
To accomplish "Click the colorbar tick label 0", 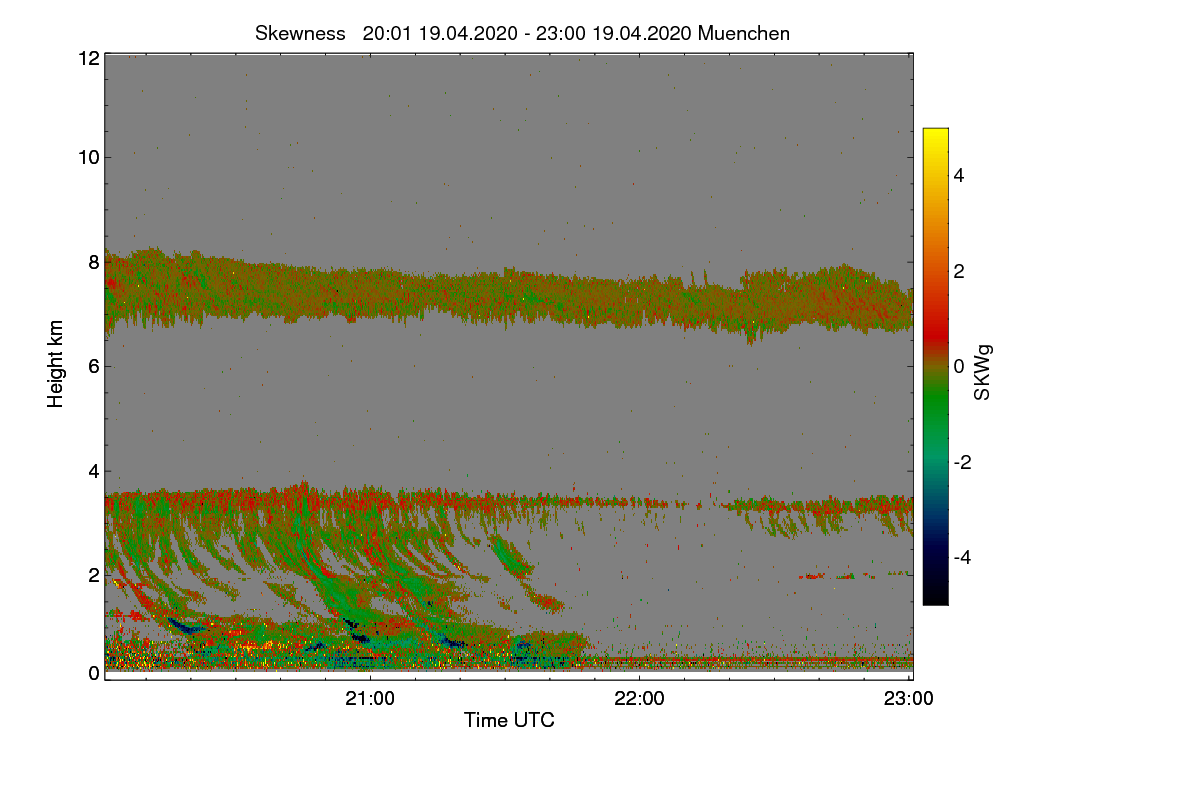I will (x=959, y=366).
